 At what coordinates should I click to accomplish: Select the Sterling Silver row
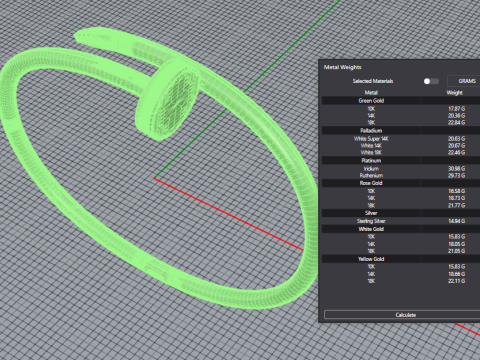(x=401, y=221)
